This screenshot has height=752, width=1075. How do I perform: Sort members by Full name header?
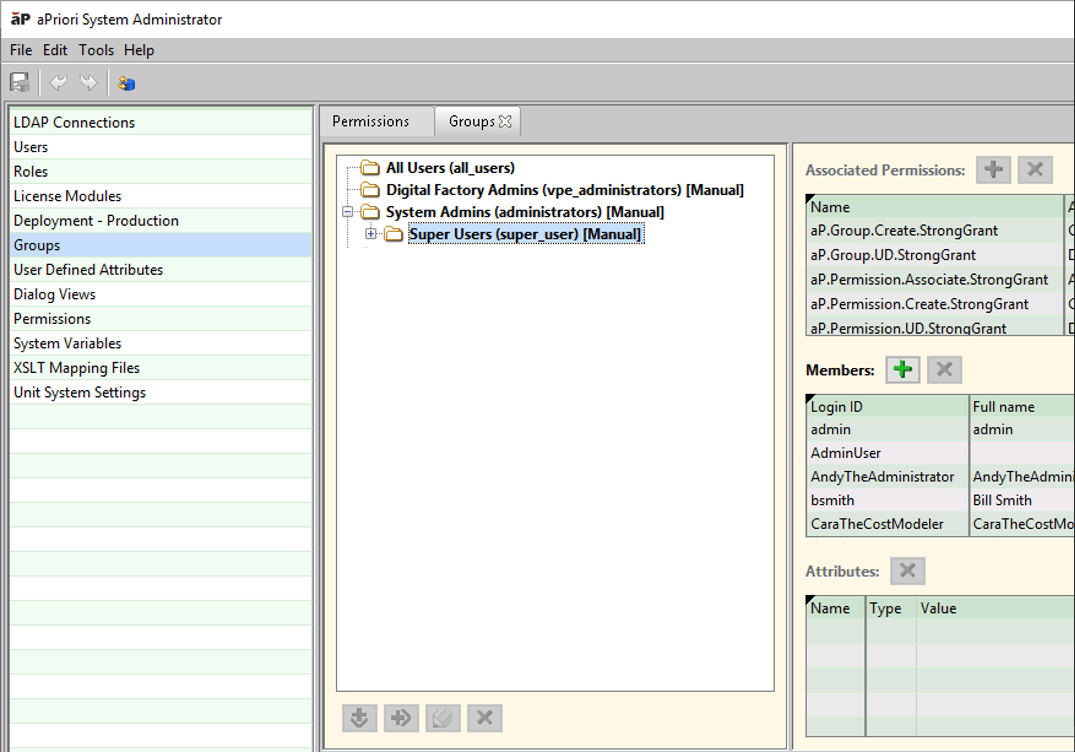click(x=1023, y=407)
